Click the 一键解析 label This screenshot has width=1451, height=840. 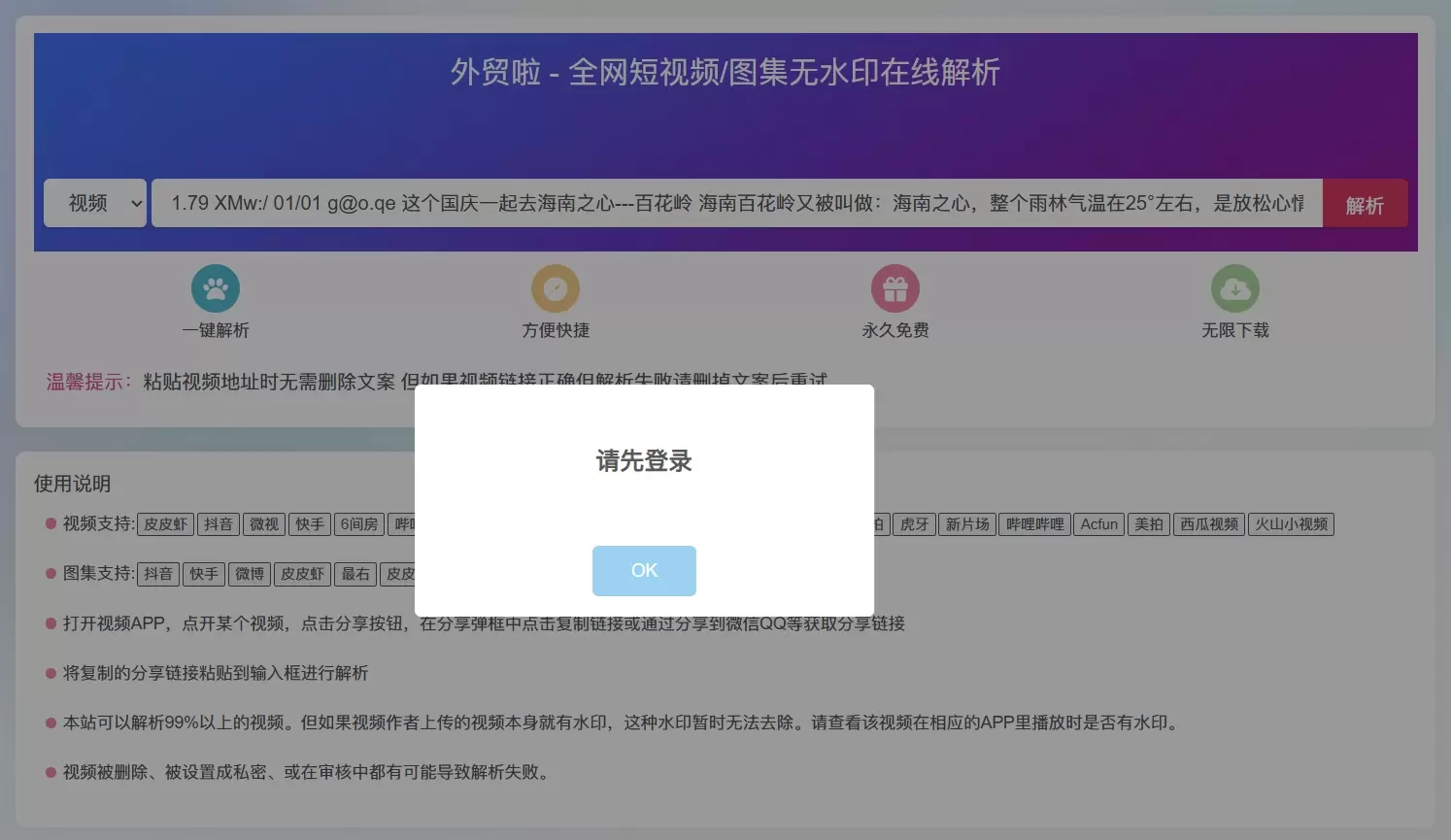pos(216,330)
